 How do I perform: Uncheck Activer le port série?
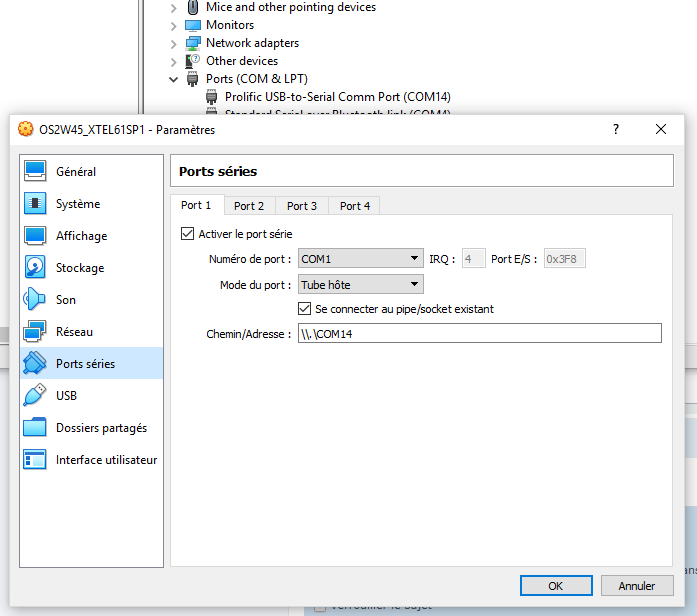tap(187, 234)
